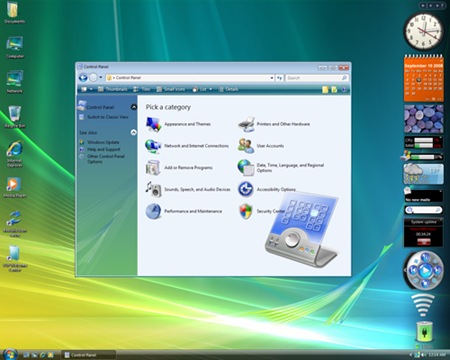Collapse the Control Panel side section
450x360 pixels.
pos(134,107)
